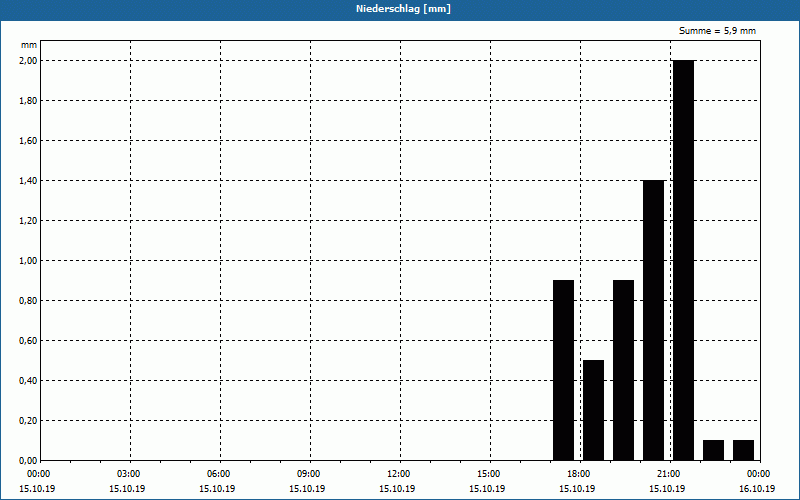The height and width of the screenshot is (500, 800).
Task: Select the 1,00 y-axis value
Action: 28,261
